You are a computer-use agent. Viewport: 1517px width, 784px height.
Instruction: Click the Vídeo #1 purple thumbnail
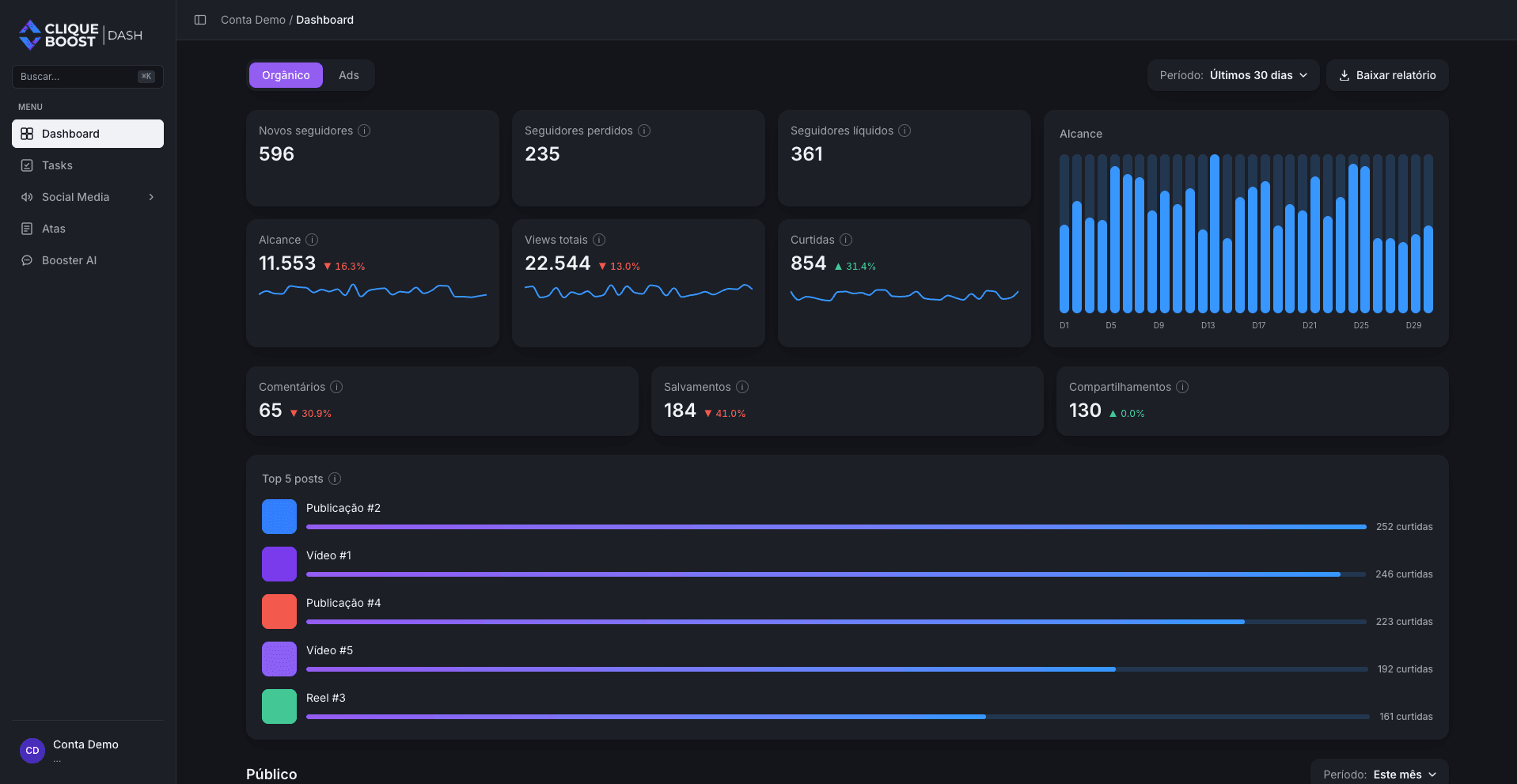click(x=279, y=564)
